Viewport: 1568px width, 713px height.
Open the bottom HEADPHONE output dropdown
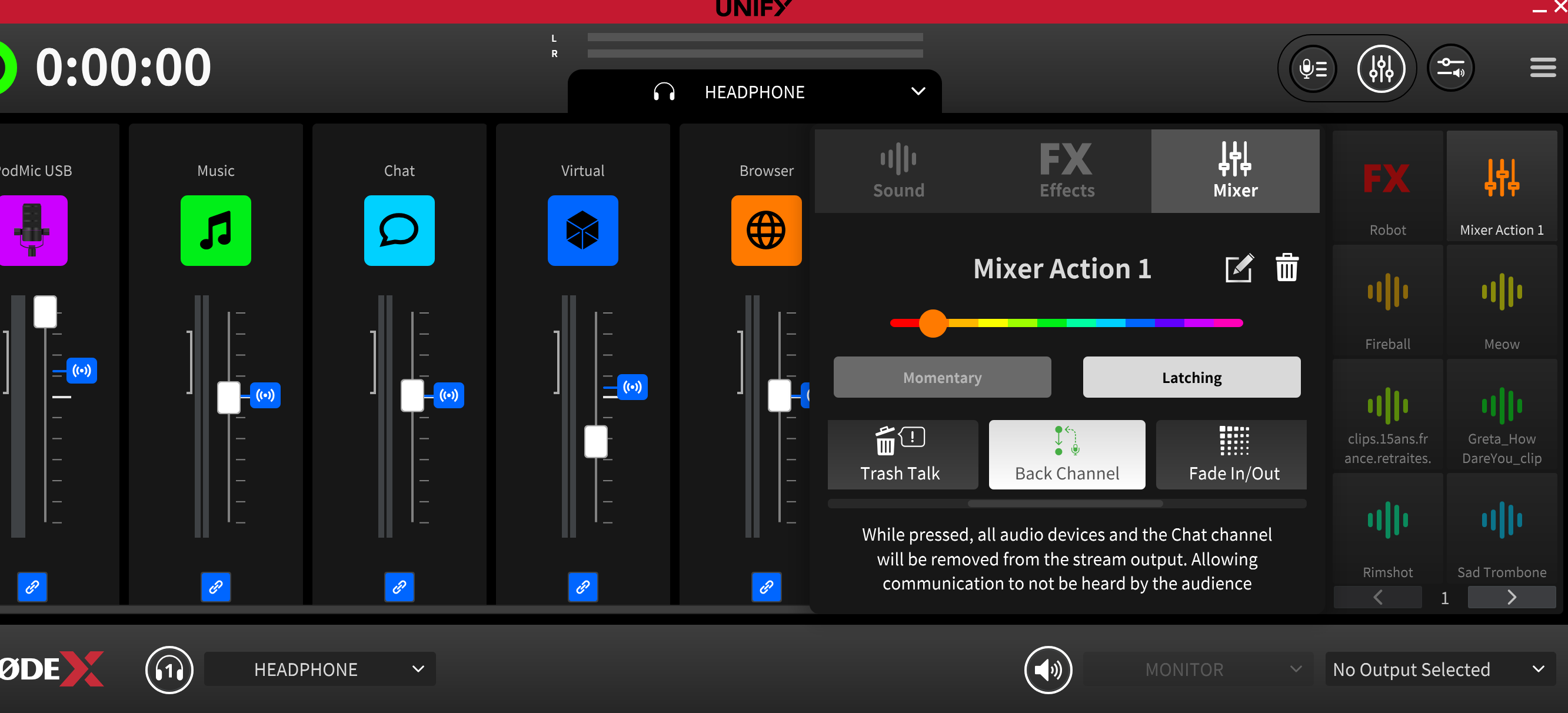(319, 669)
